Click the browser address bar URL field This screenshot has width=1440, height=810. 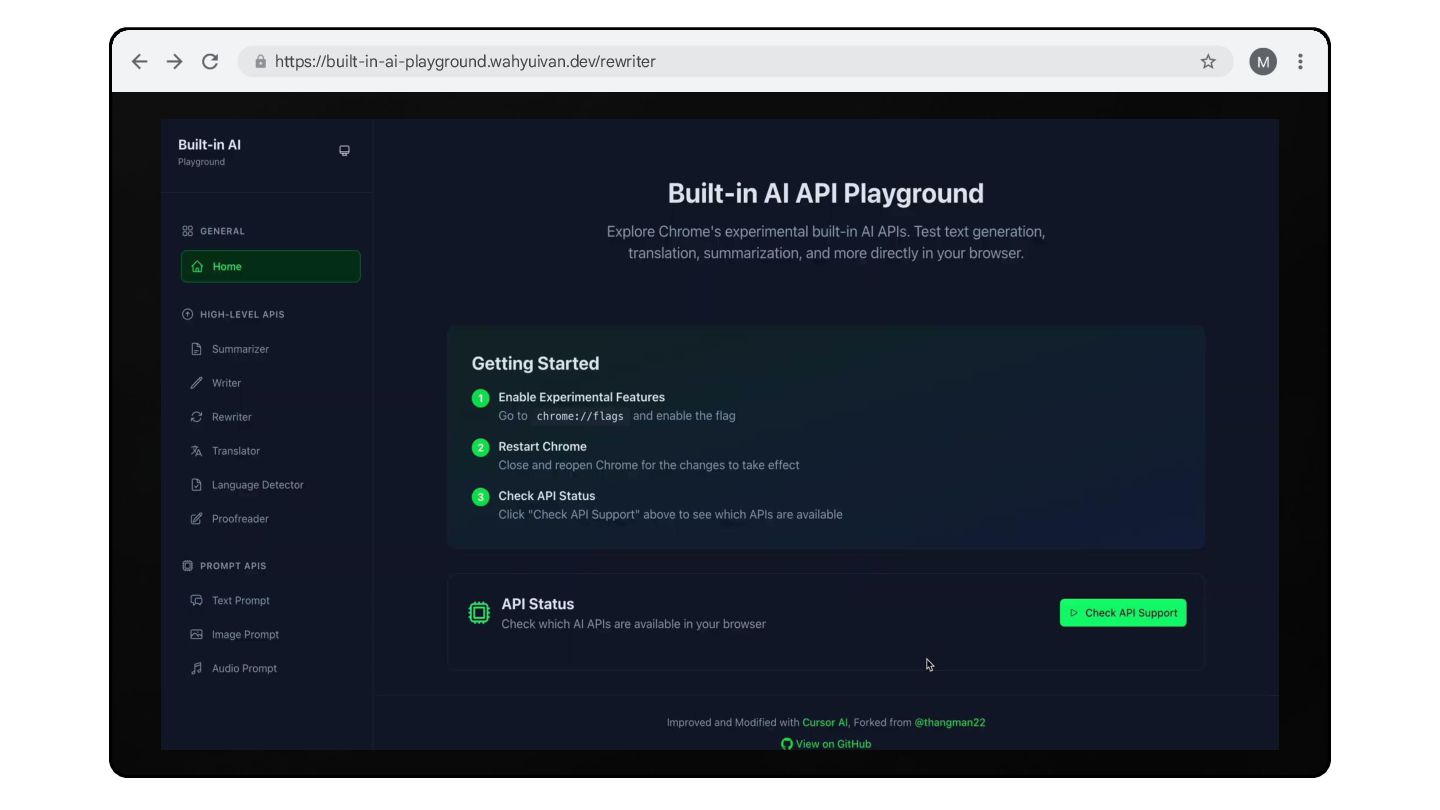coord(735,61)
